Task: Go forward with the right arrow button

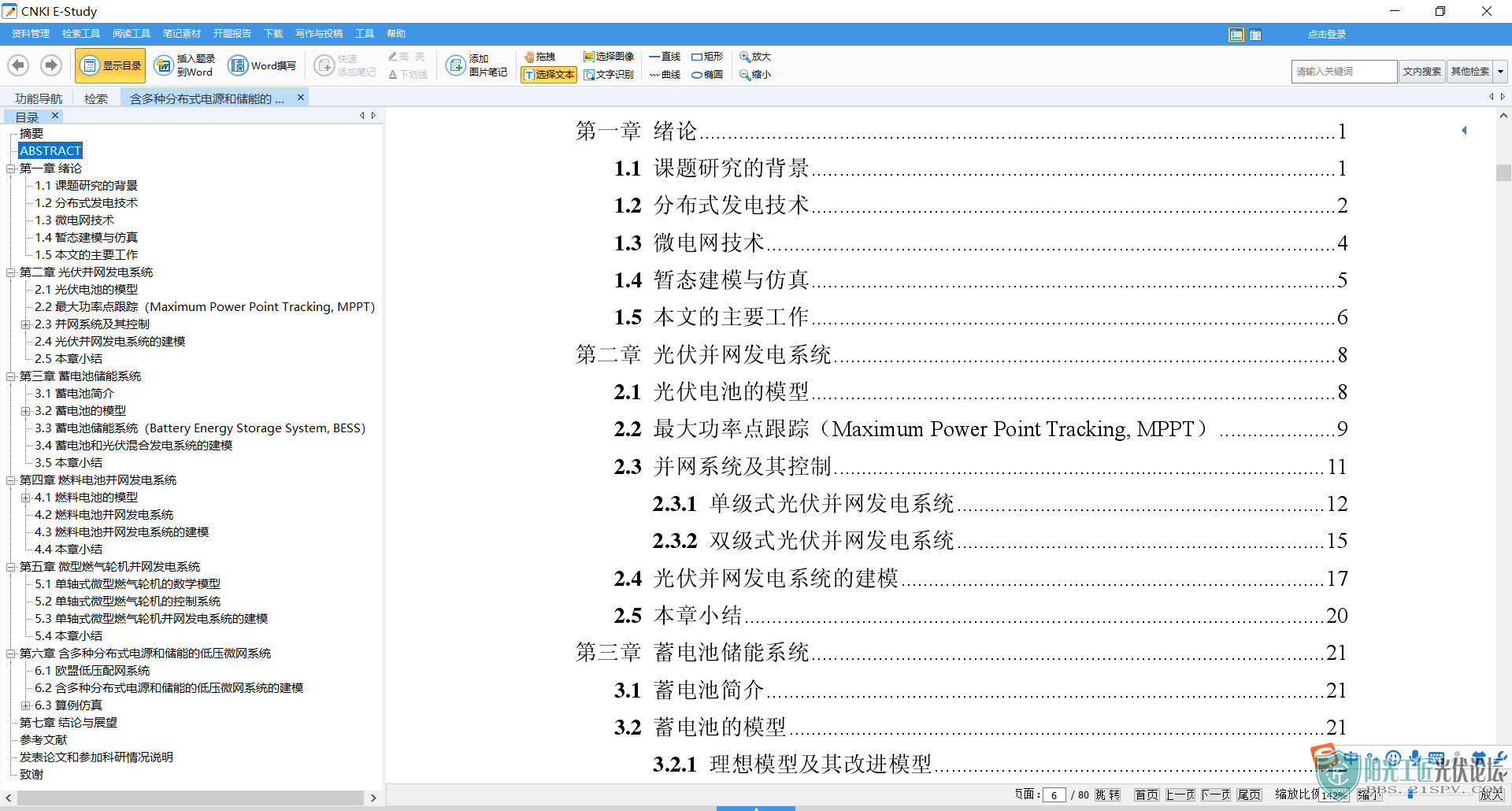Action: click(51, 65)
